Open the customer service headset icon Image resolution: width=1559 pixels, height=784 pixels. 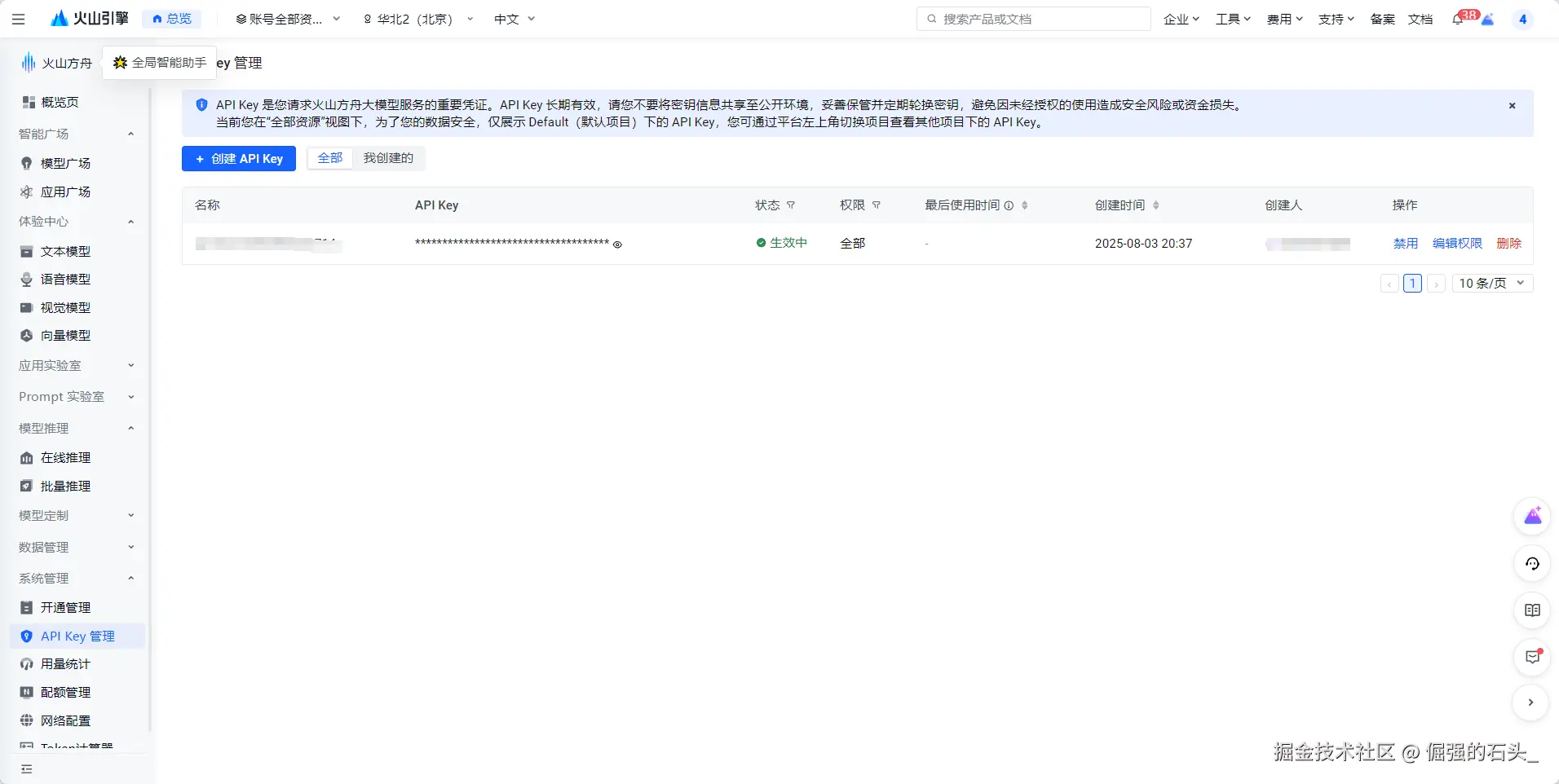[x=1532, y=563]
